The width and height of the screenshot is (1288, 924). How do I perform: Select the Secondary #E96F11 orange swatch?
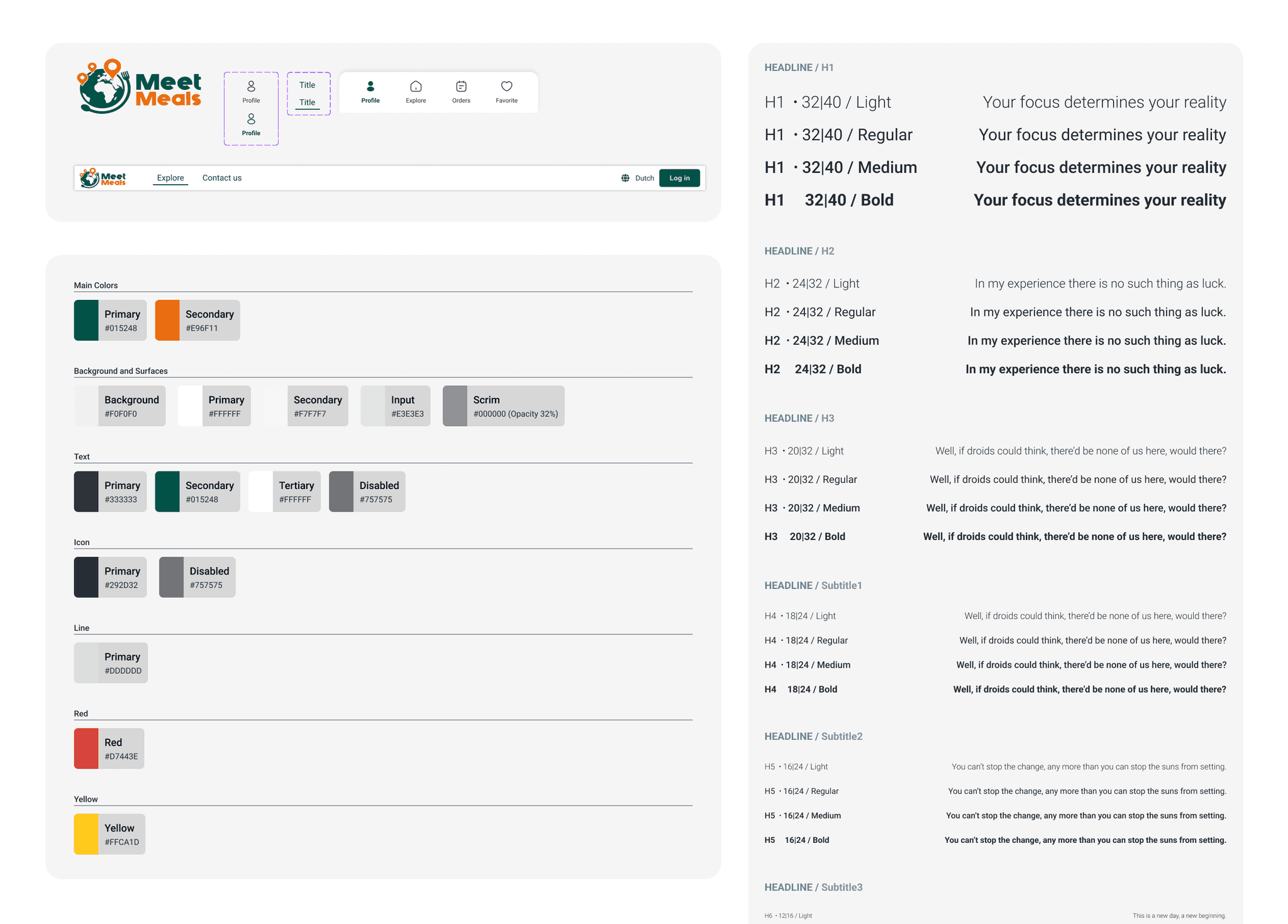pyautogui.click(x=167, y=320)
